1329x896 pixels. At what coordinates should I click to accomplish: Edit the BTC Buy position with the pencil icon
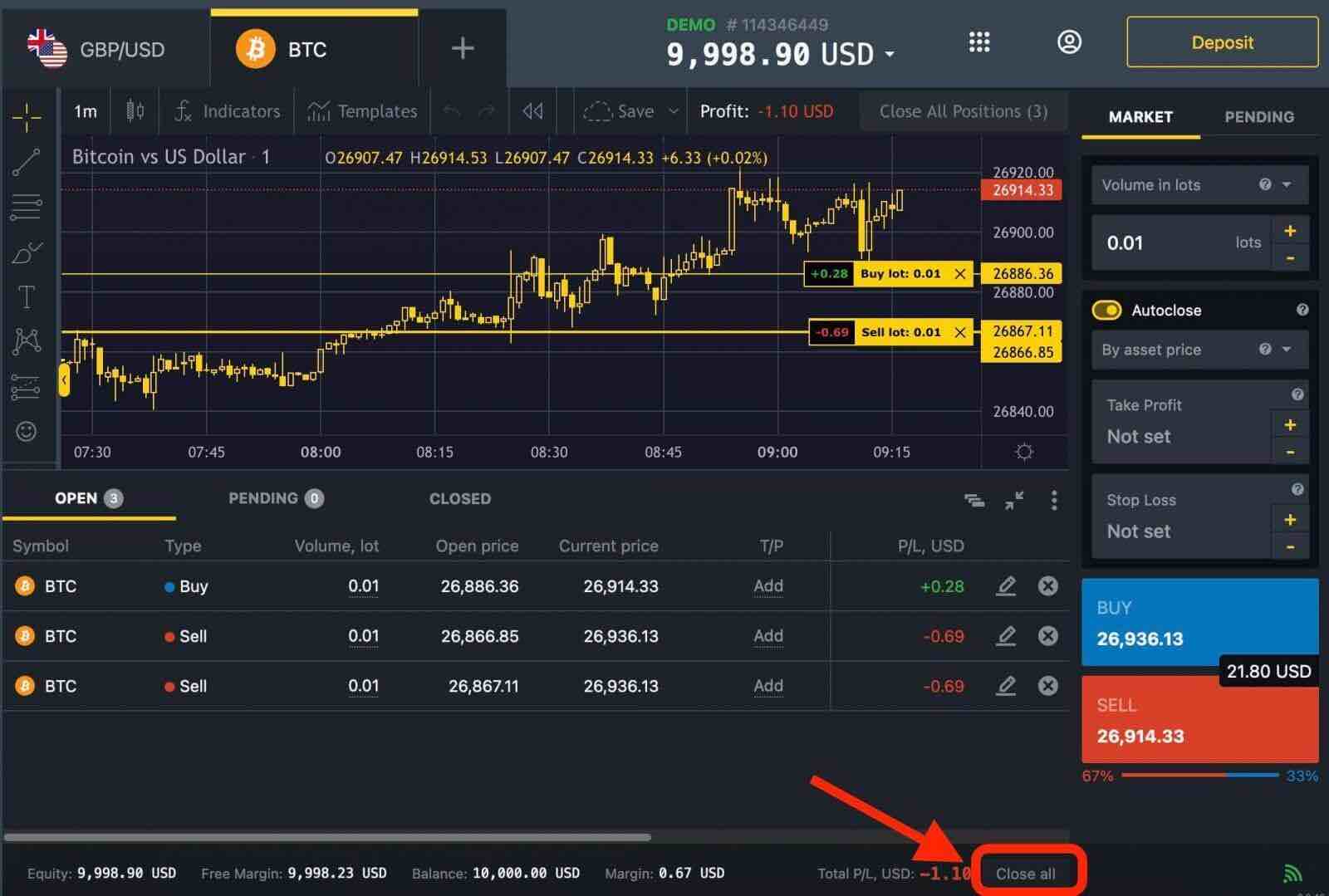(x=1006, y=585)
